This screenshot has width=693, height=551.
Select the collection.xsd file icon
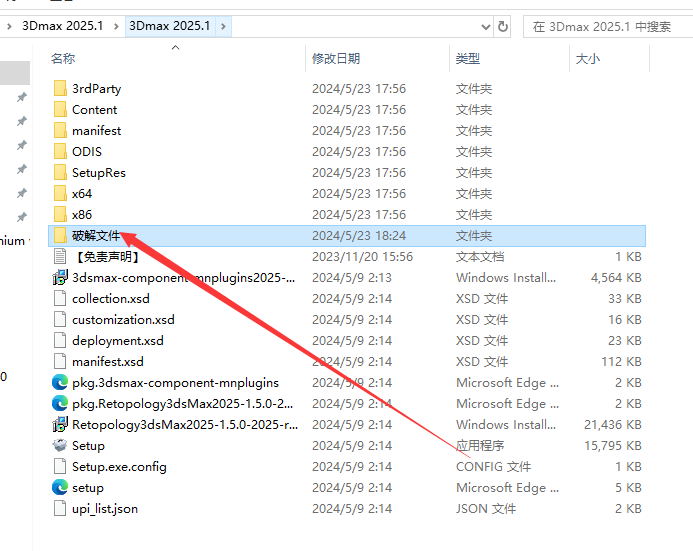pos(60,298)
